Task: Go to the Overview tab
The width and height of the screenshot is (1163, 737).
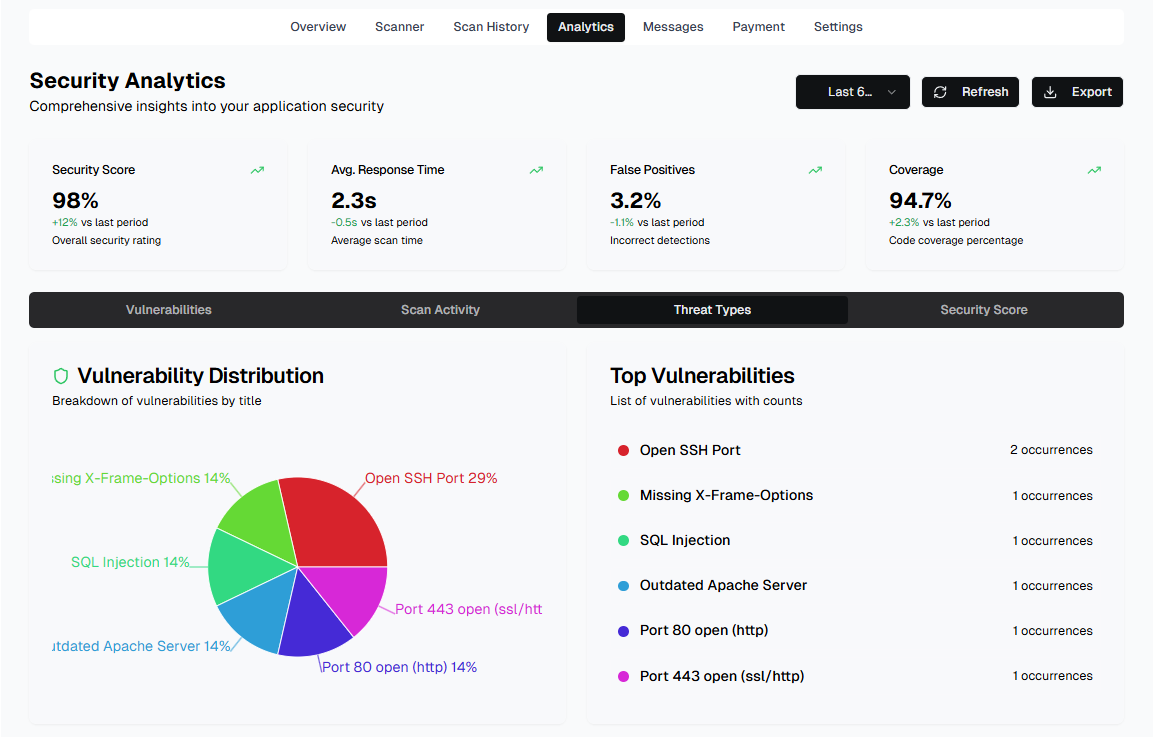Action: tap(318, 27)
